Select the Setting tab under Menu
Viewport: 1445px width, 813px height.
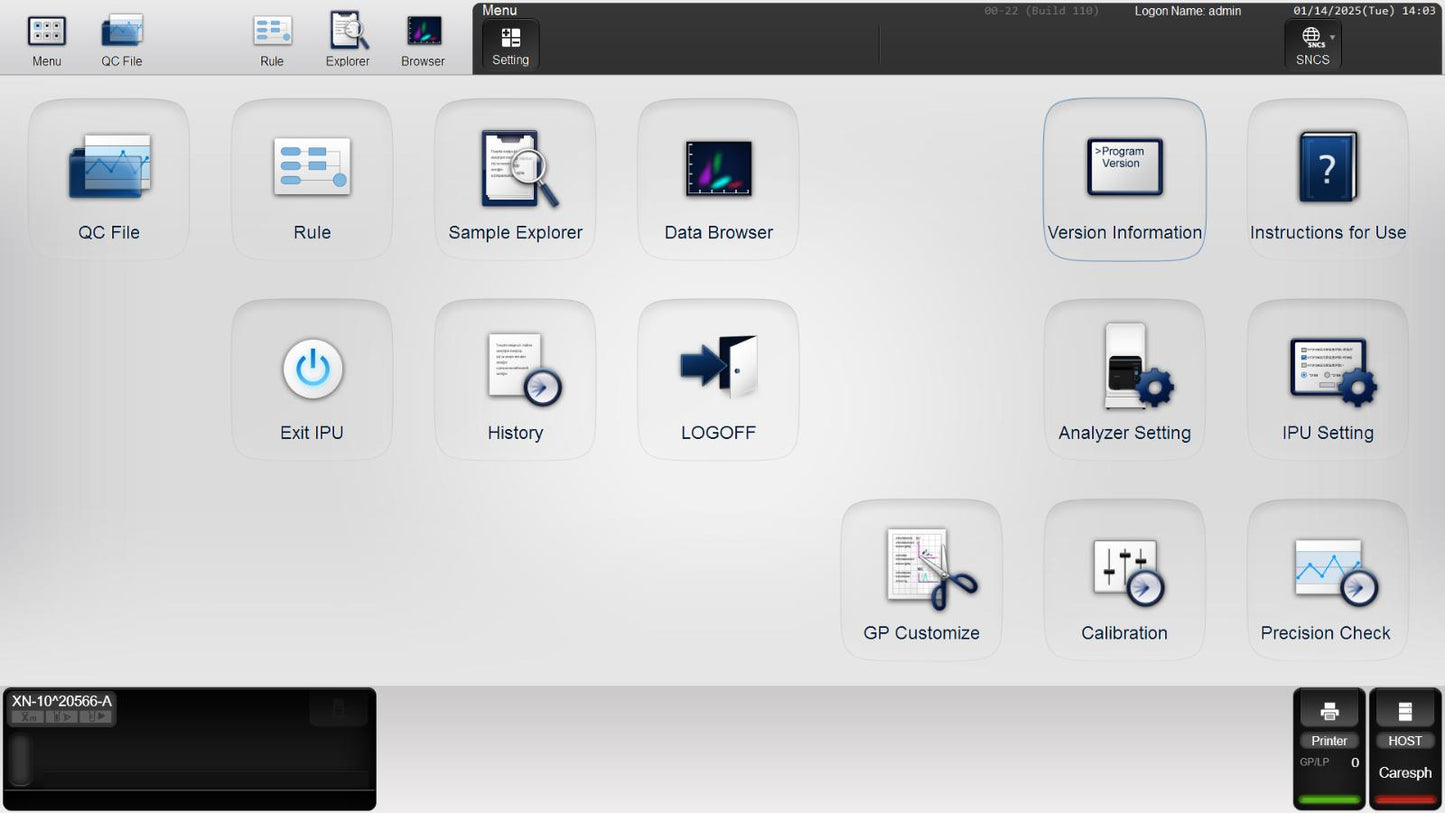click(511, 45)
